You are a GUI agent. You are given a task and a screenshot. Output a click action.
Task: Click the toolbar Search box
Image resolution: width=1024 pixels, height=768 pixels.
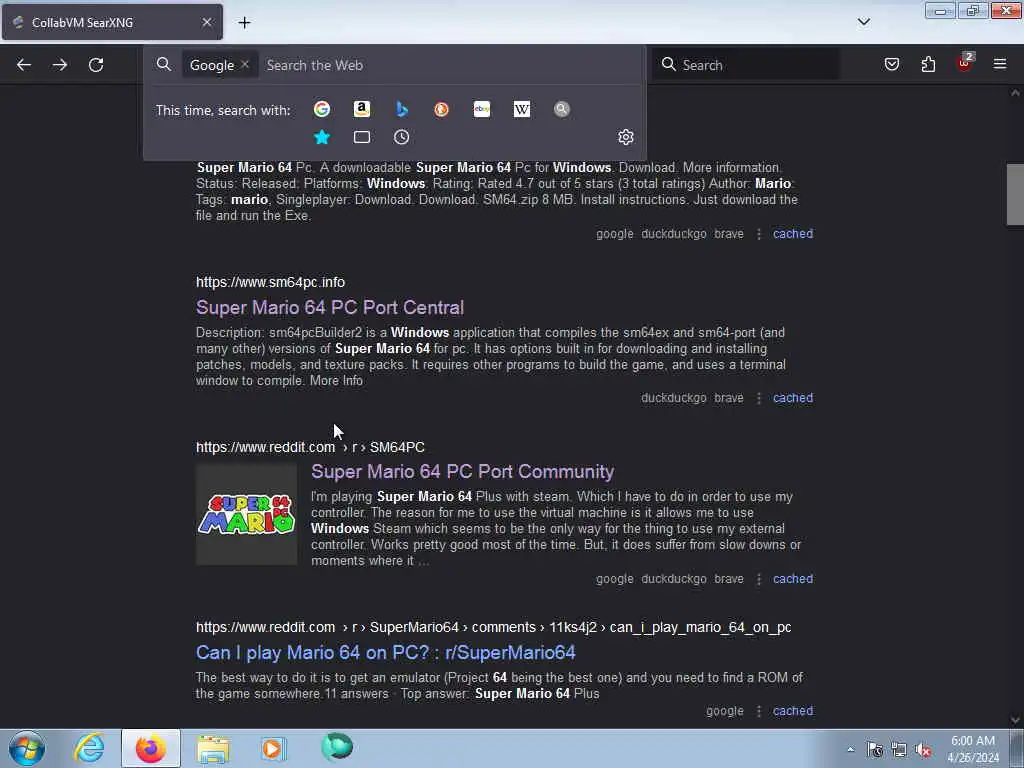click(x=746, y=65)
